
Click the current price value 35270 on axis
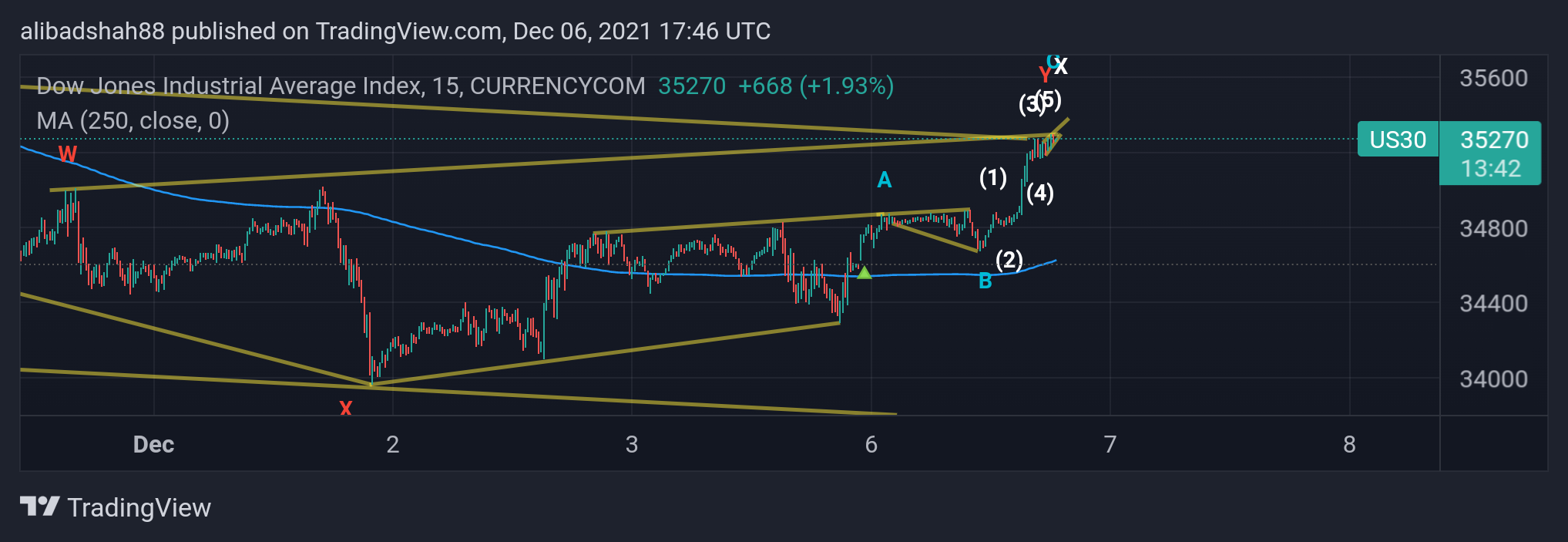click(x=1494, y=140)
